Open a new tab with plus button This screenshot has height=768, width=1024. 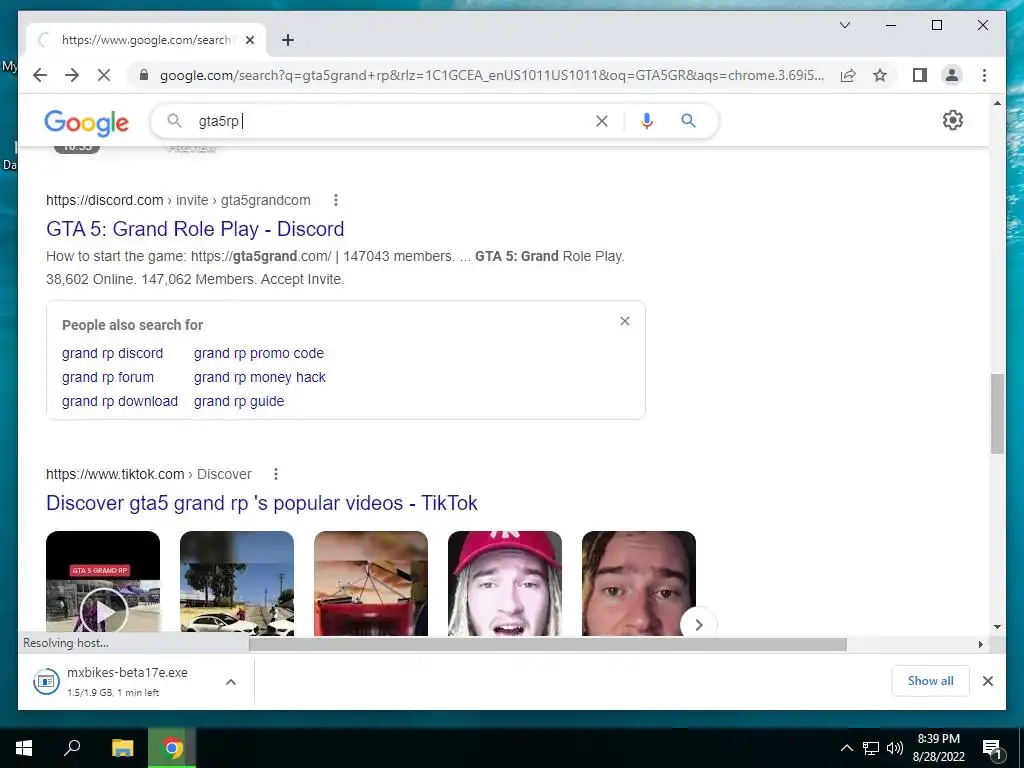288,40
